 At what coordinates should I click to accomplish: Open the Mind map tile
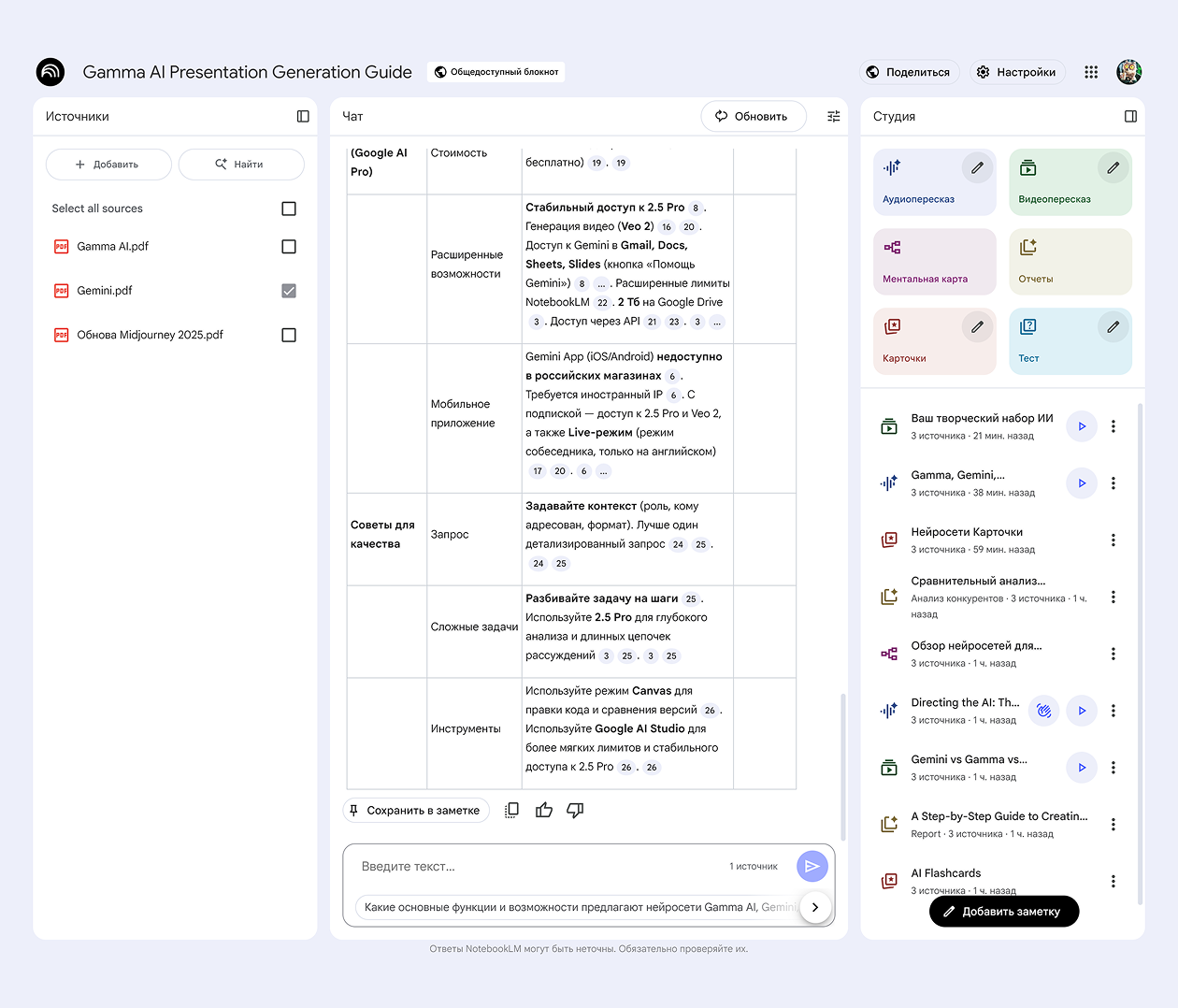[x=934, y=262]
